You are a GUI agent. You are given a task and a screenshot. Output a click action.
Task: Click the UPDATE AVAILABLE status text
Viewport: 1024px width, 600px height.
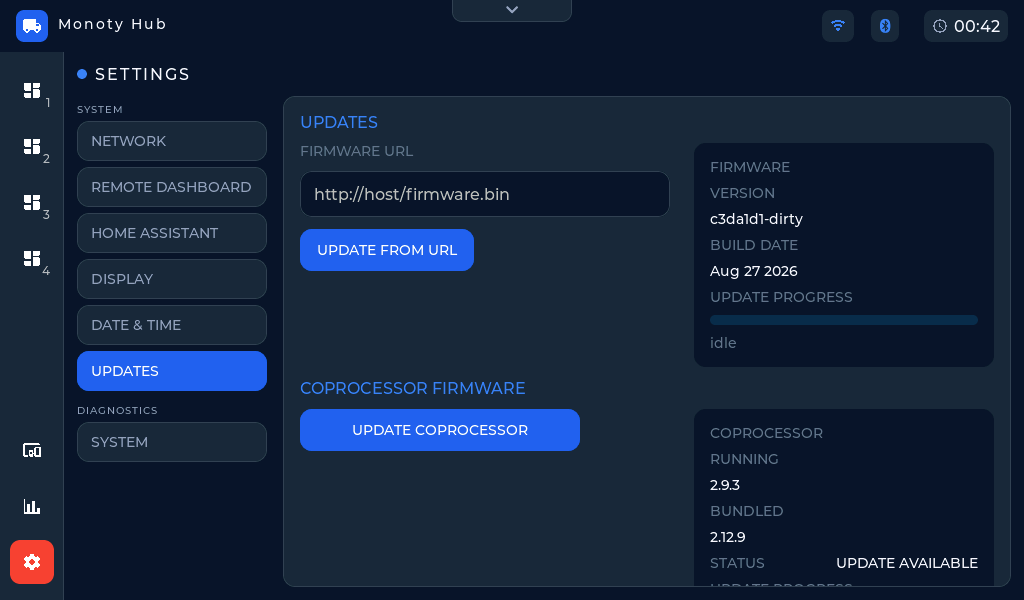pyautogui.click(x=906, y=563)
